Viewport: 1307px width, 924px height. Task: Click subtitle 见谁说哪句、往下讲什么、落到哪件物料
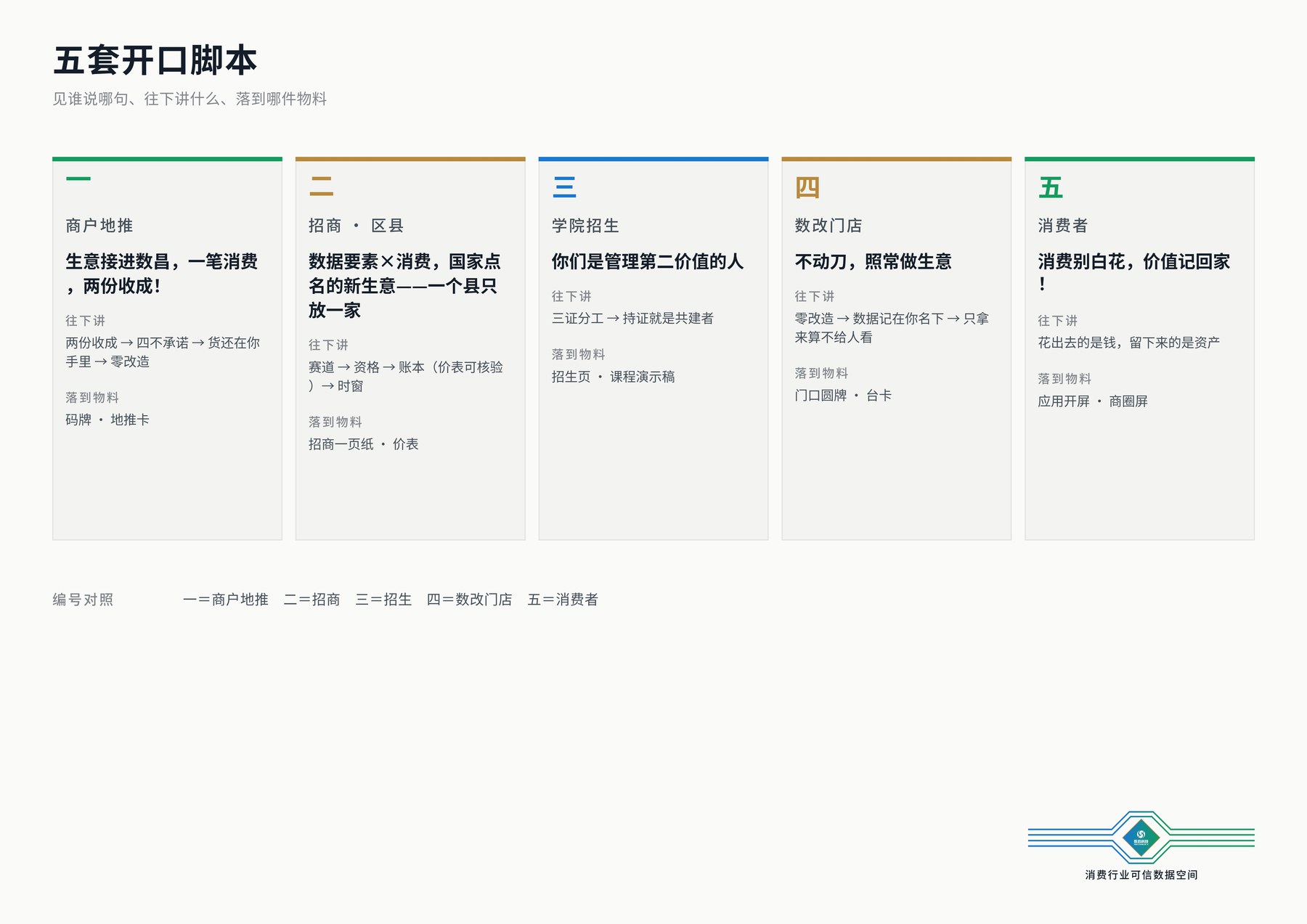click(190, 99)
